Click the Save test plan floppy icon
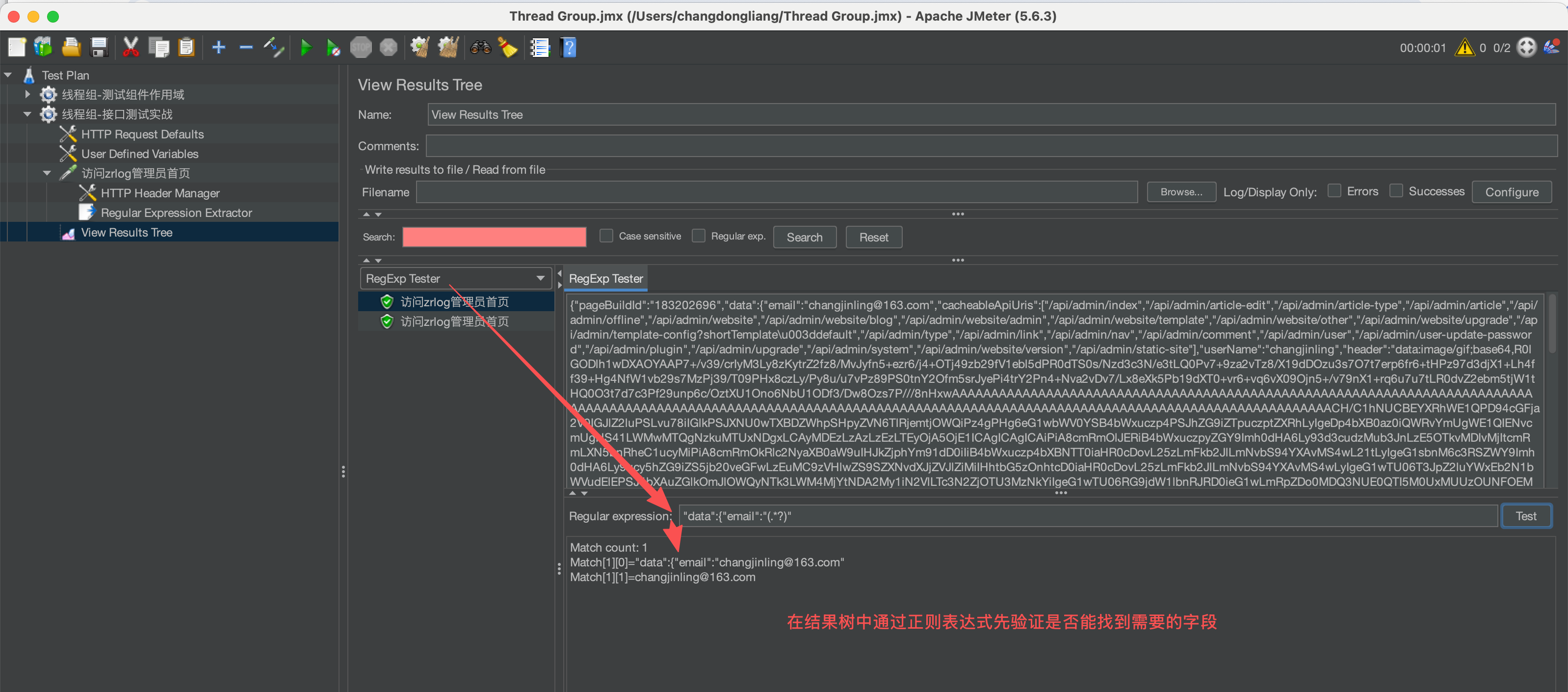1568x692 pixels. click(99, 47)
